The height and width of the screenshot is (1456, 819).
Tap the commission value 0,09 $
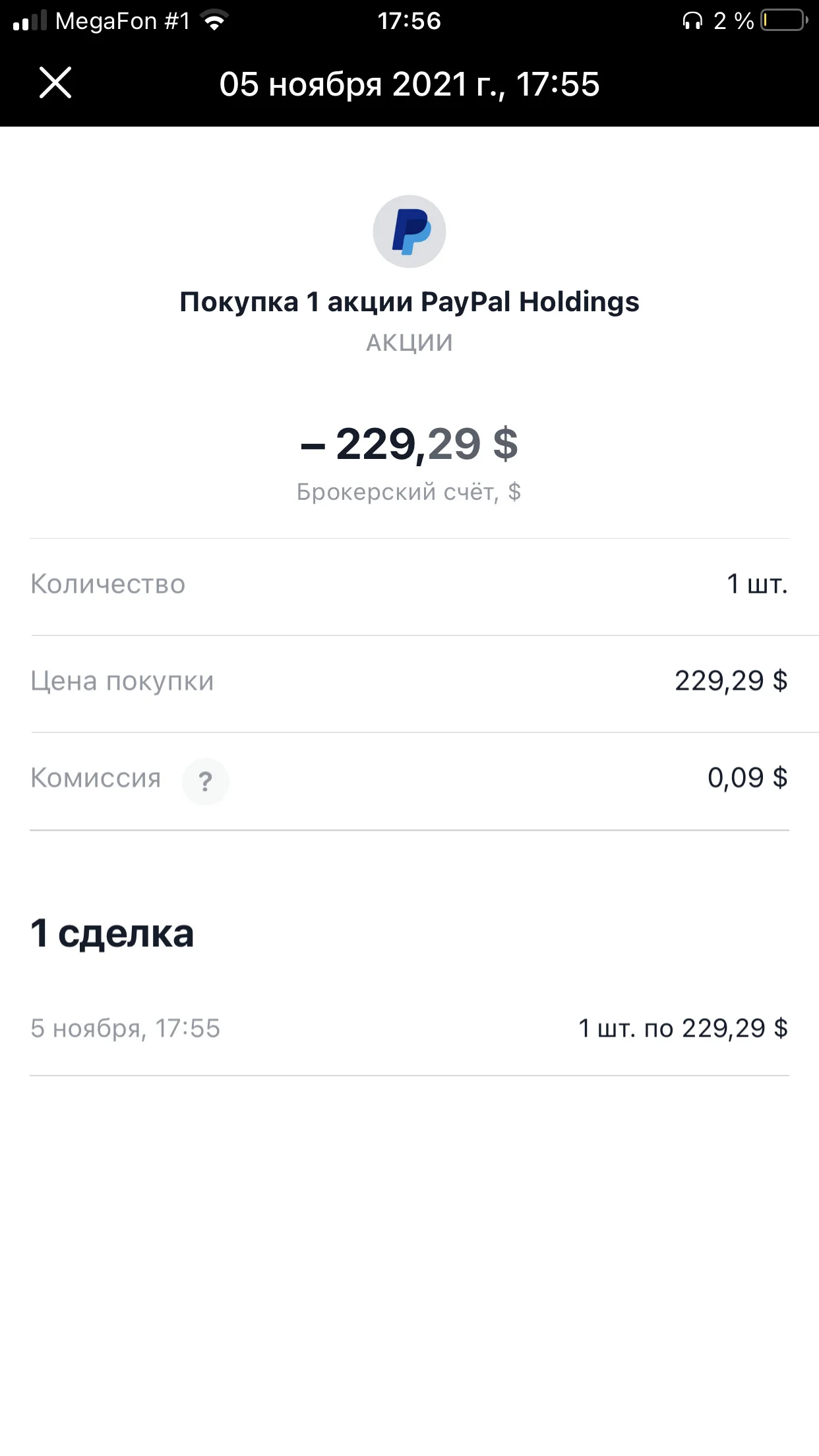(748, 778)
